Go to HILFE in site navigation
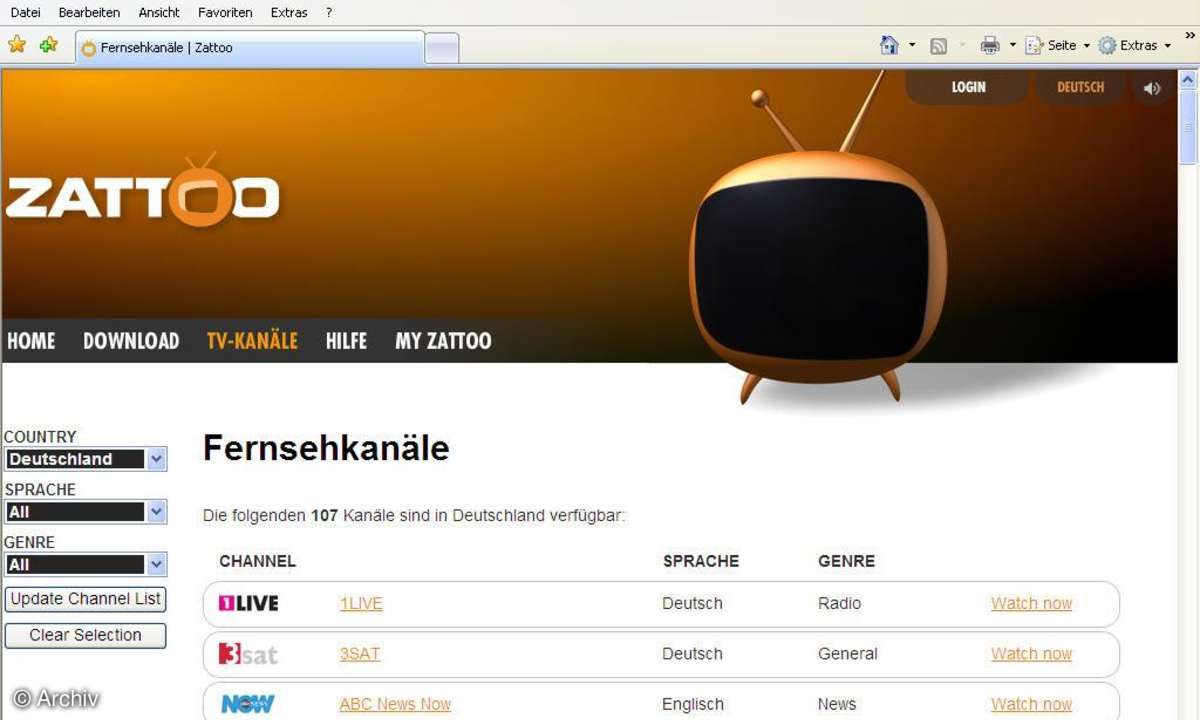This screenshot has height=720, width=1200. pos(346,340)
